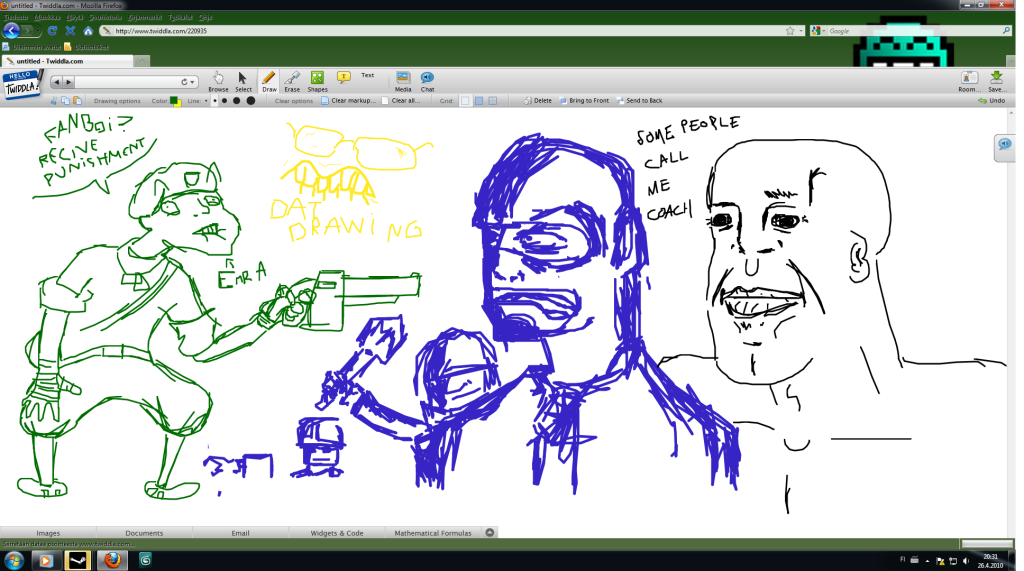Open the Widgets & Code tab
This screenshot has height=571, width=1024.
336,532
